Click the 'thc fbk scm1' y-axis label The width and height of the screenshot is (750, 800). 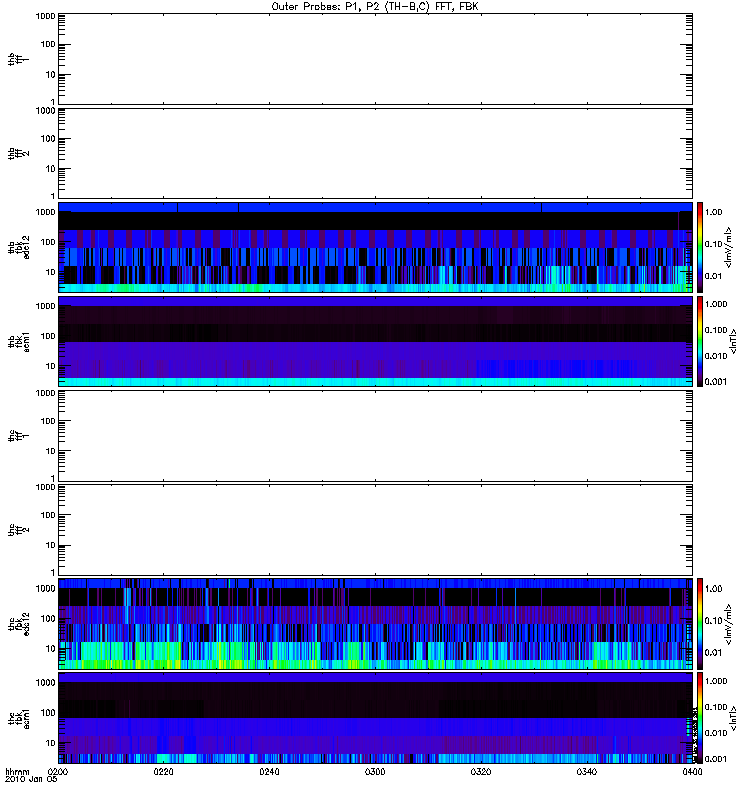click(18, 718)
